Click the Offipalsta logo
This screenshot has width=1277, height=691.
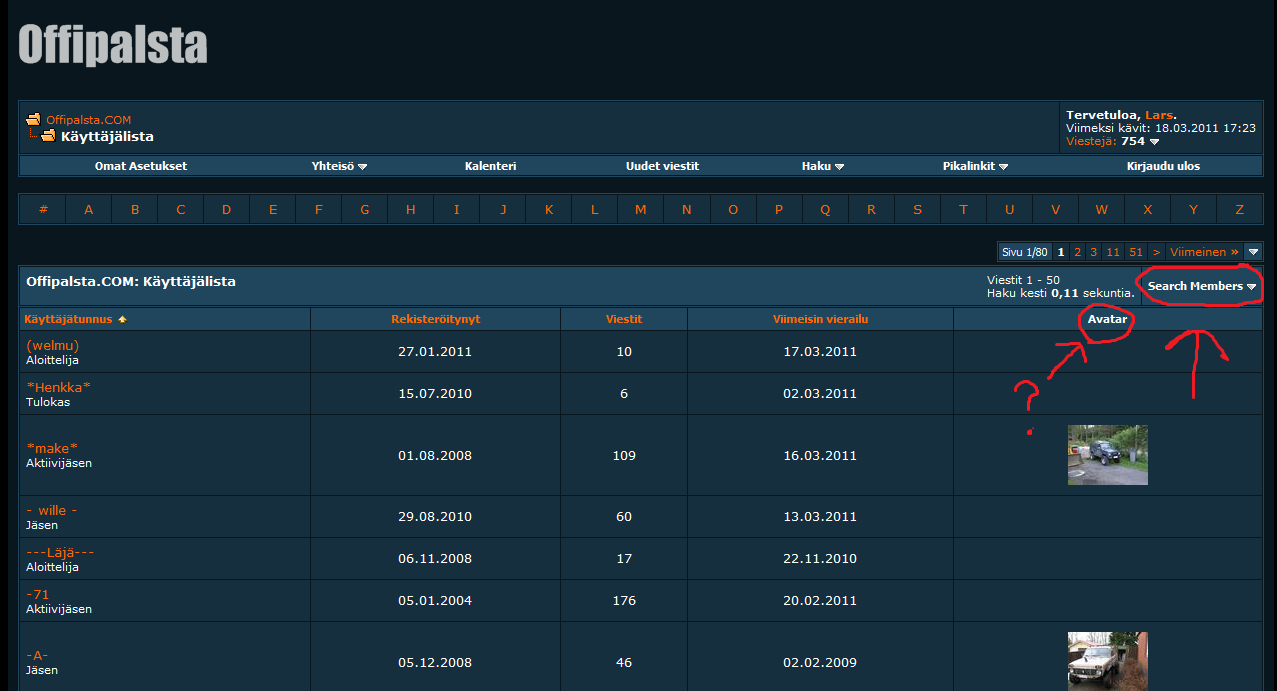(x=113, y=45)
